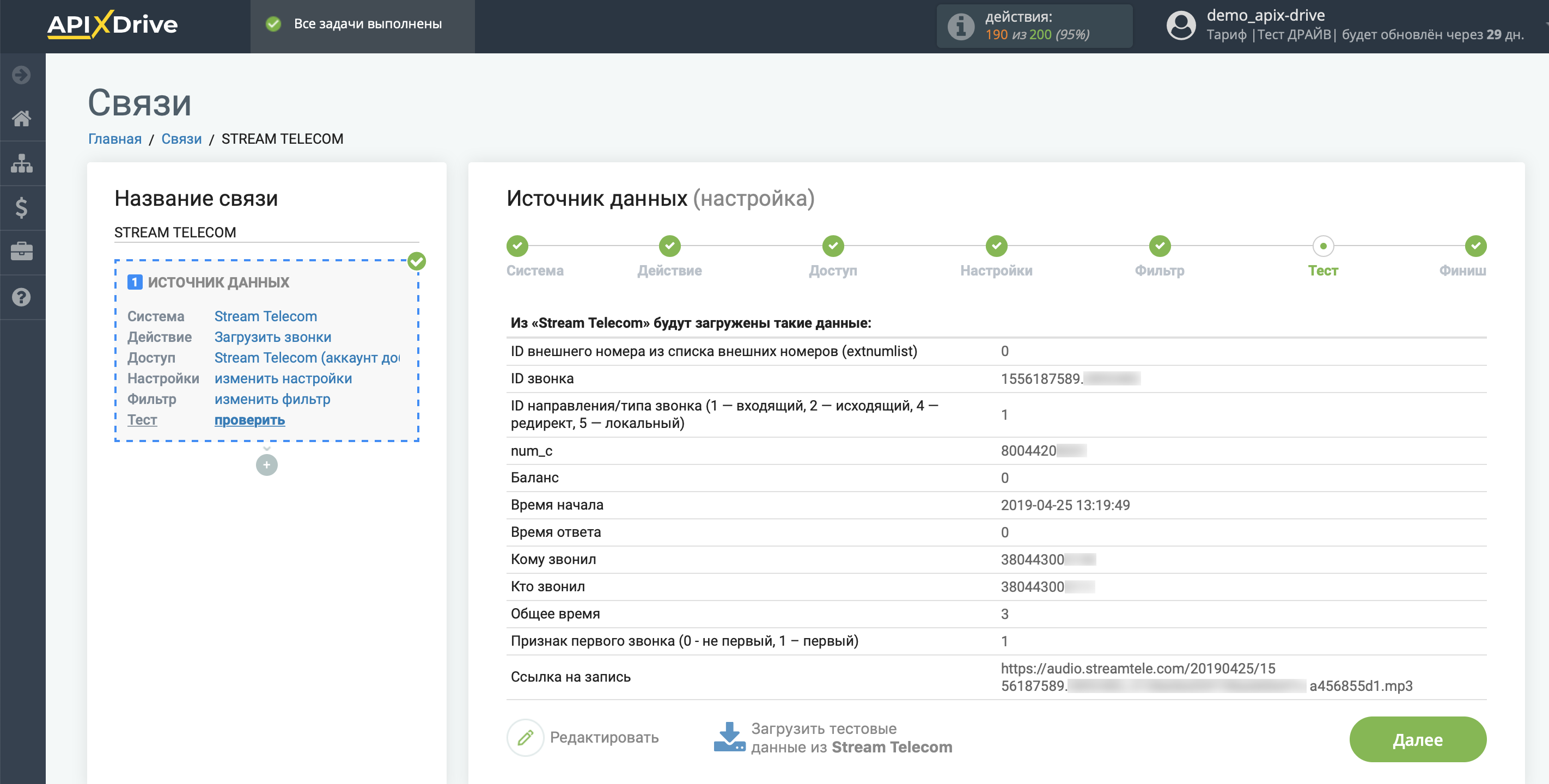The width and height of the screenshot is (1549, 784).
Task: Click the Баланс row label
Action: pyautogui.click(x=534, y=478)
